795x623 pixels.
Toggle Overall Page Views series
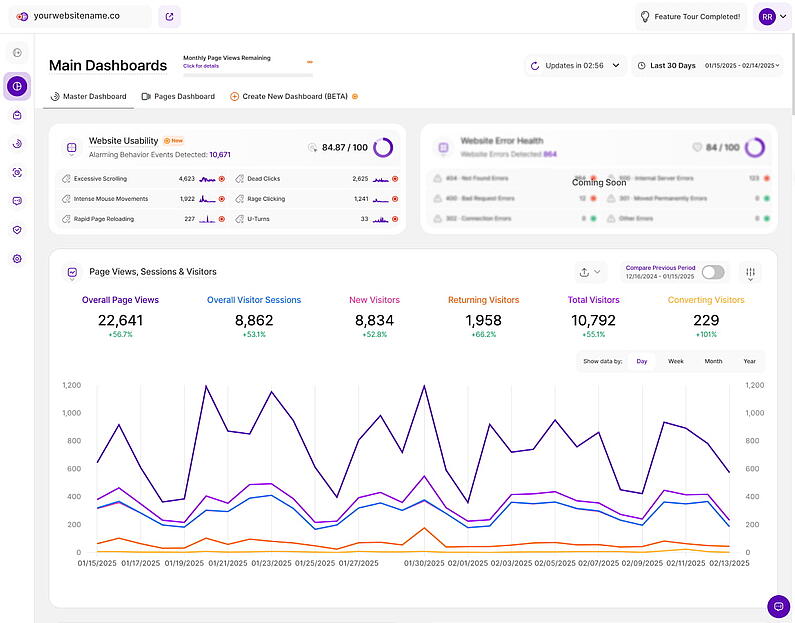(x=120, y=300)
